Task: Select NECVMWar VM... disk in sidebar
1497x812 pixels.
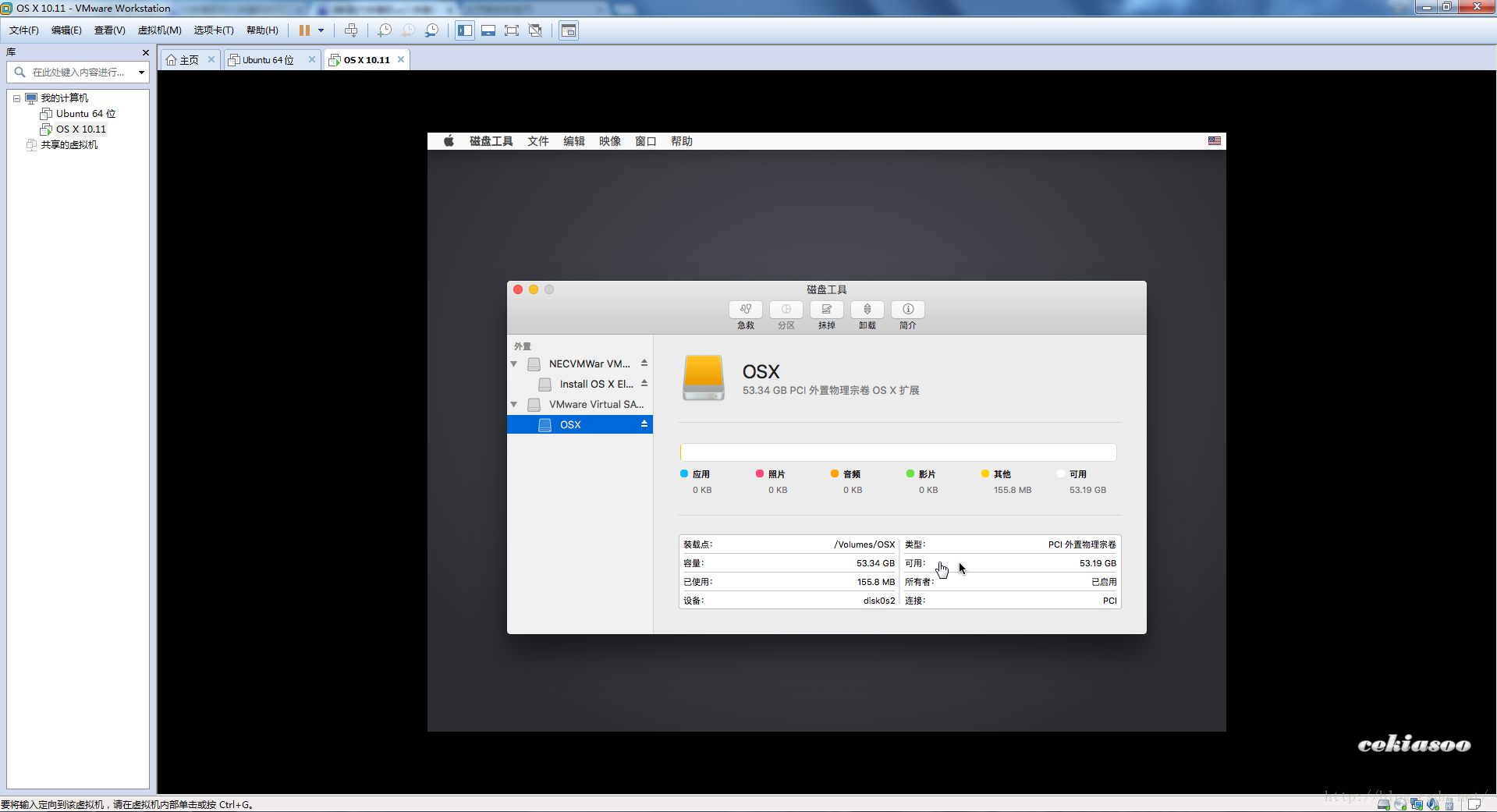Action: tap(580, 364)
